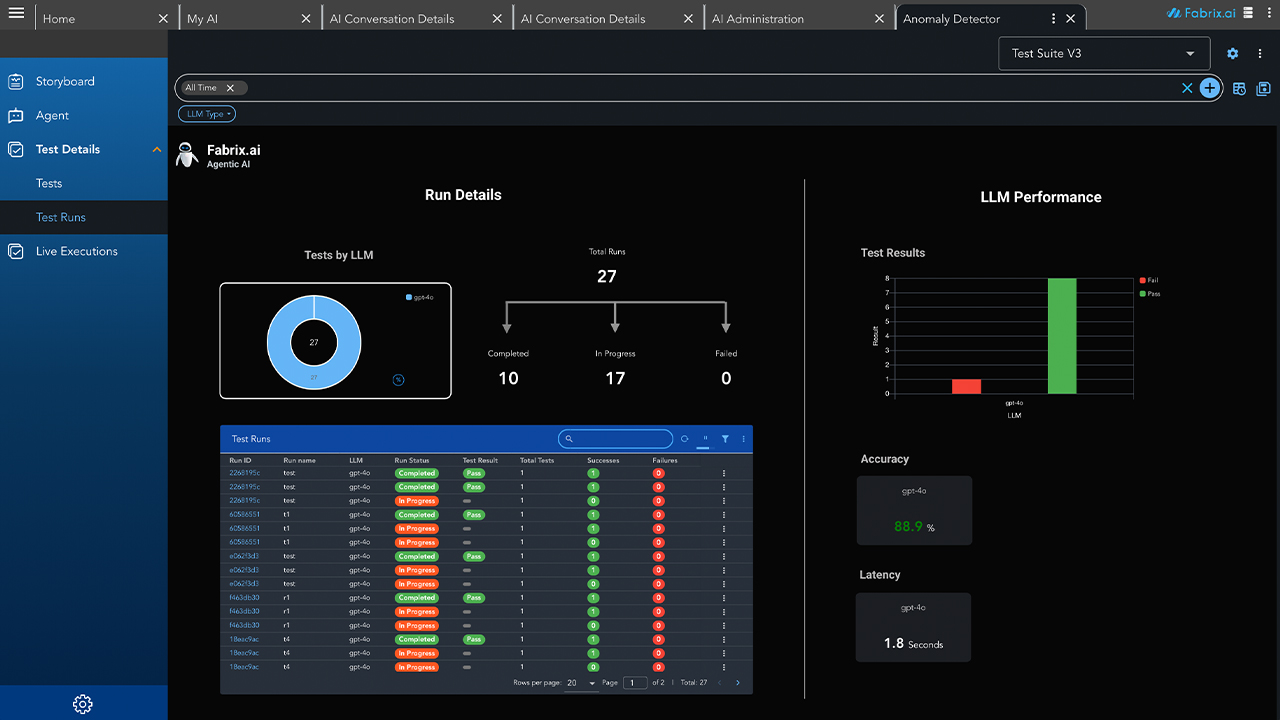This screenshot has height=720, width=1280.
Task: Clear the filter bar with the X icon
Action: pos(1187,88)
